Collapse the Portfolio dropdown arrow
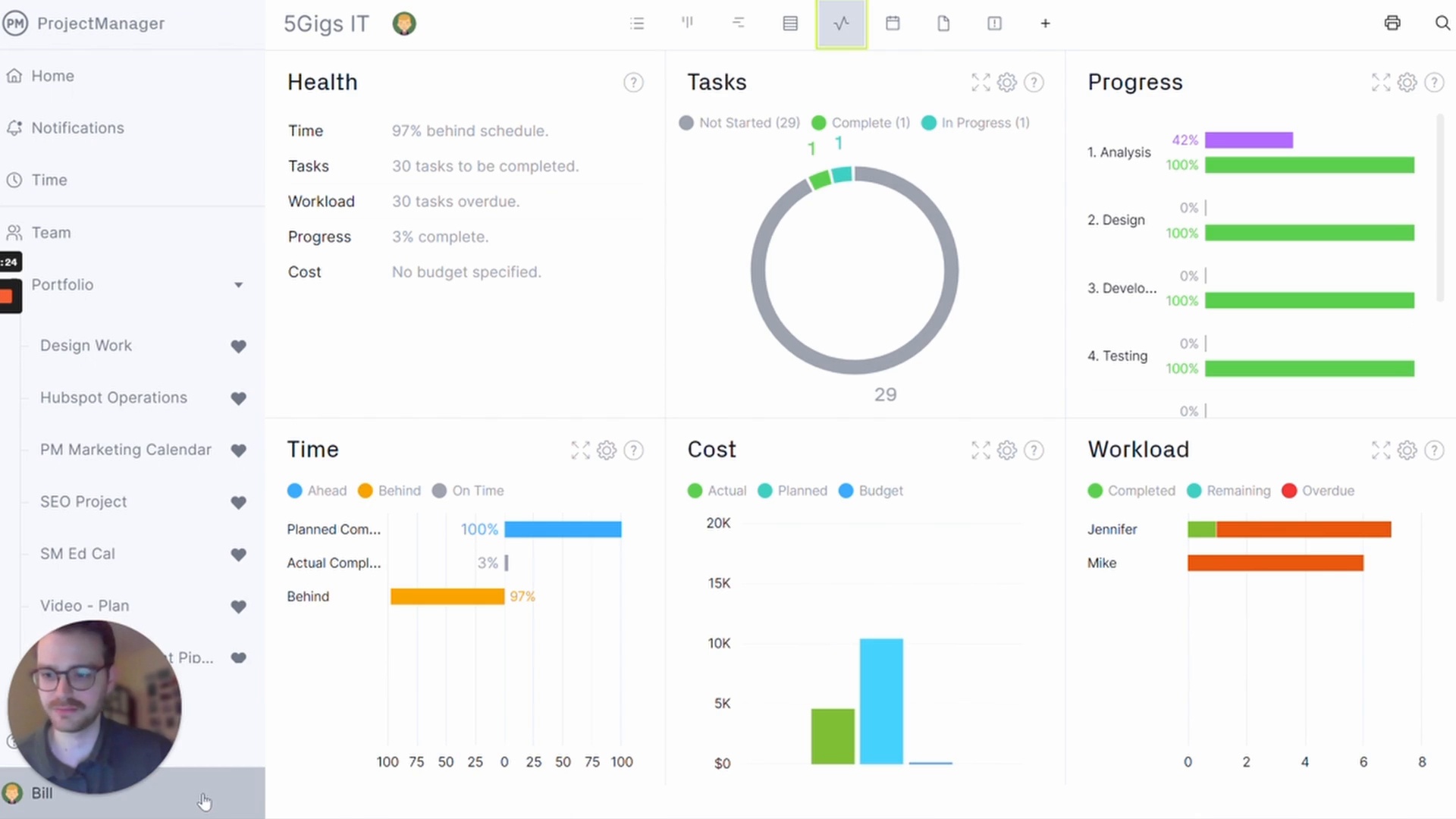 [238, 285]
